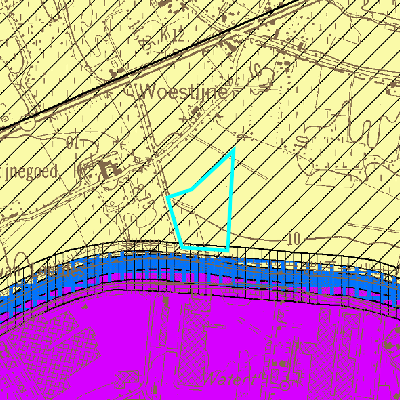The image size is (400, 400).
Task: Click the leftmost corner of the cyan polygon
Action: (x=168, y=197)
